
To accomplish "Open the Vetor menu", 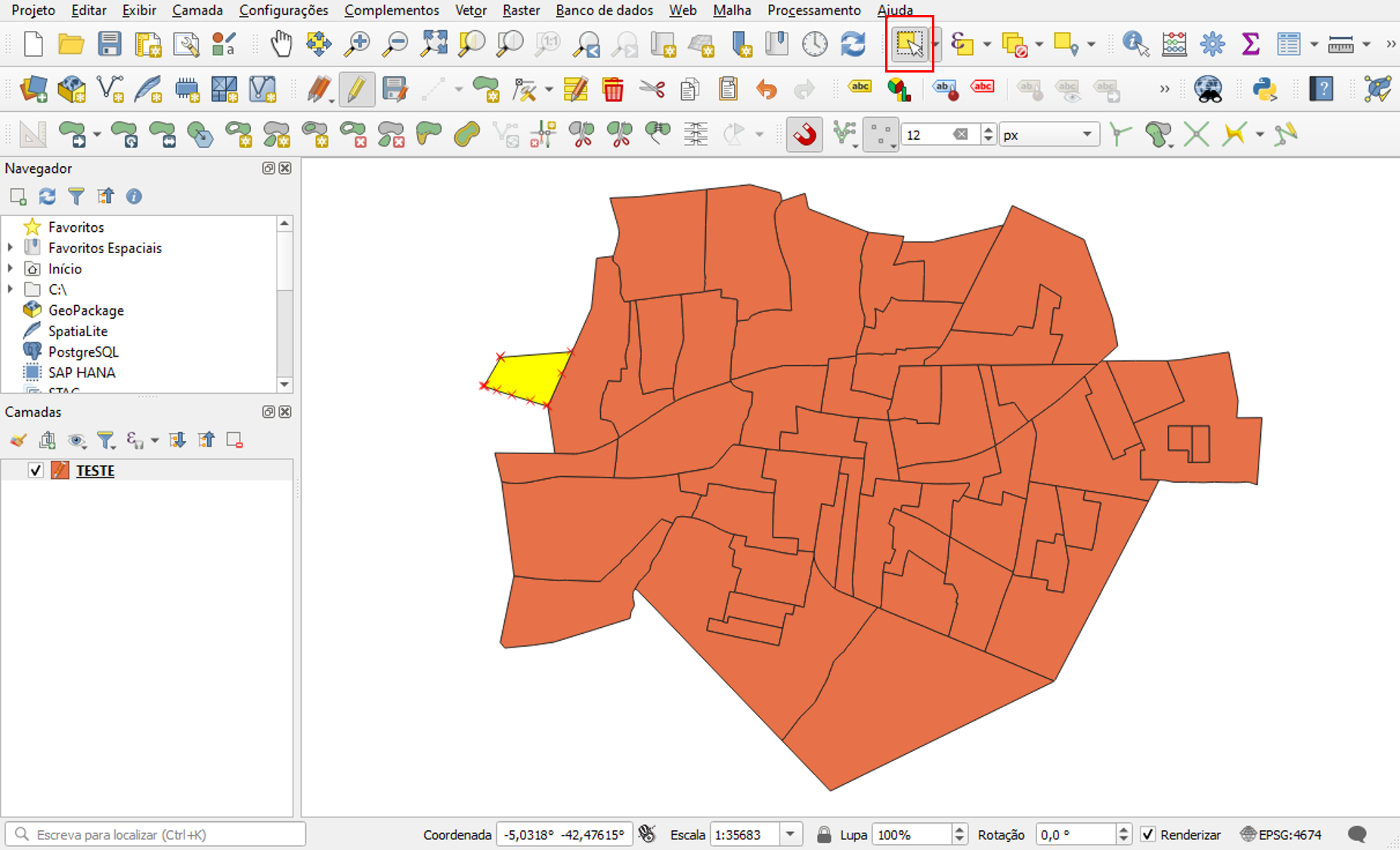I will (470, 11).
